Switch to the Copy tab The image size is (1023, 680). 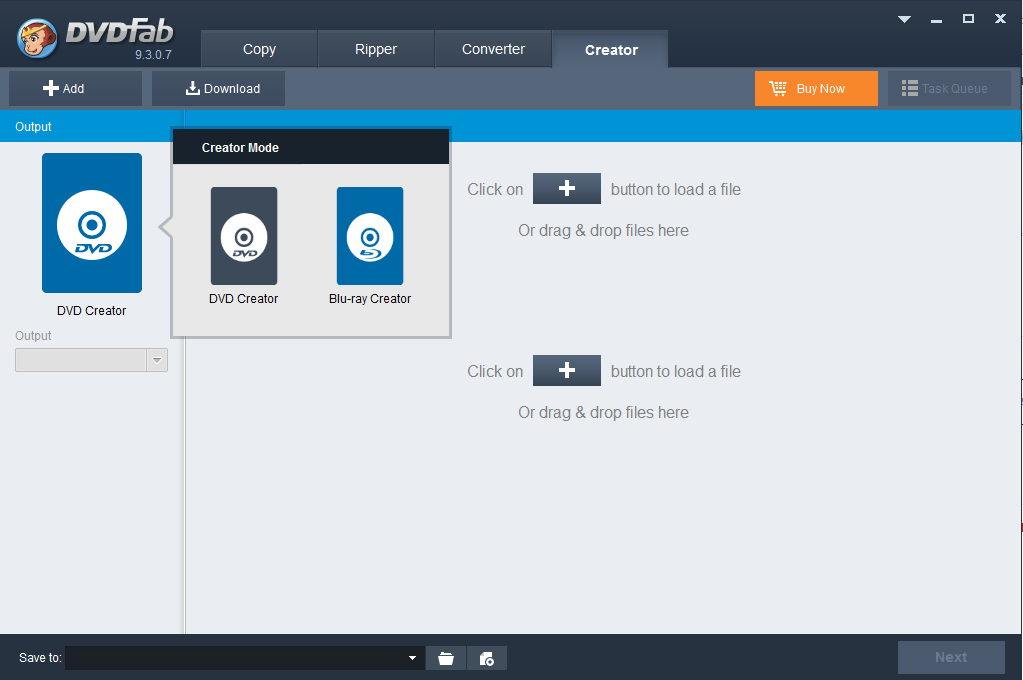tap(259, 49)
